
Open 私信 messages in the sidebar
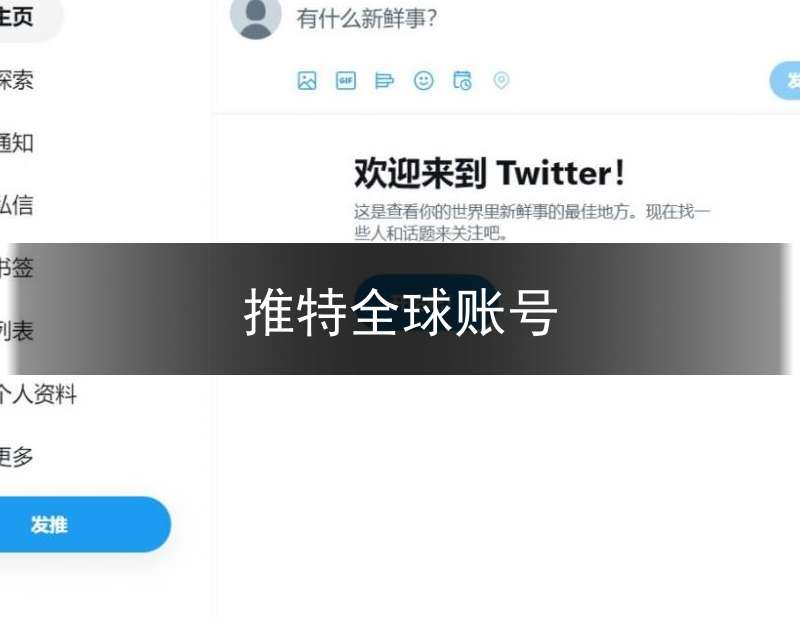tap(16, 205)
